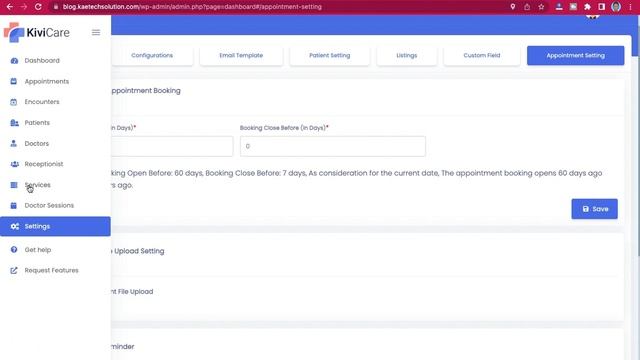Save the appointment booking settings
This screenshot has width=640, height=360.
[x=594, y=209]
